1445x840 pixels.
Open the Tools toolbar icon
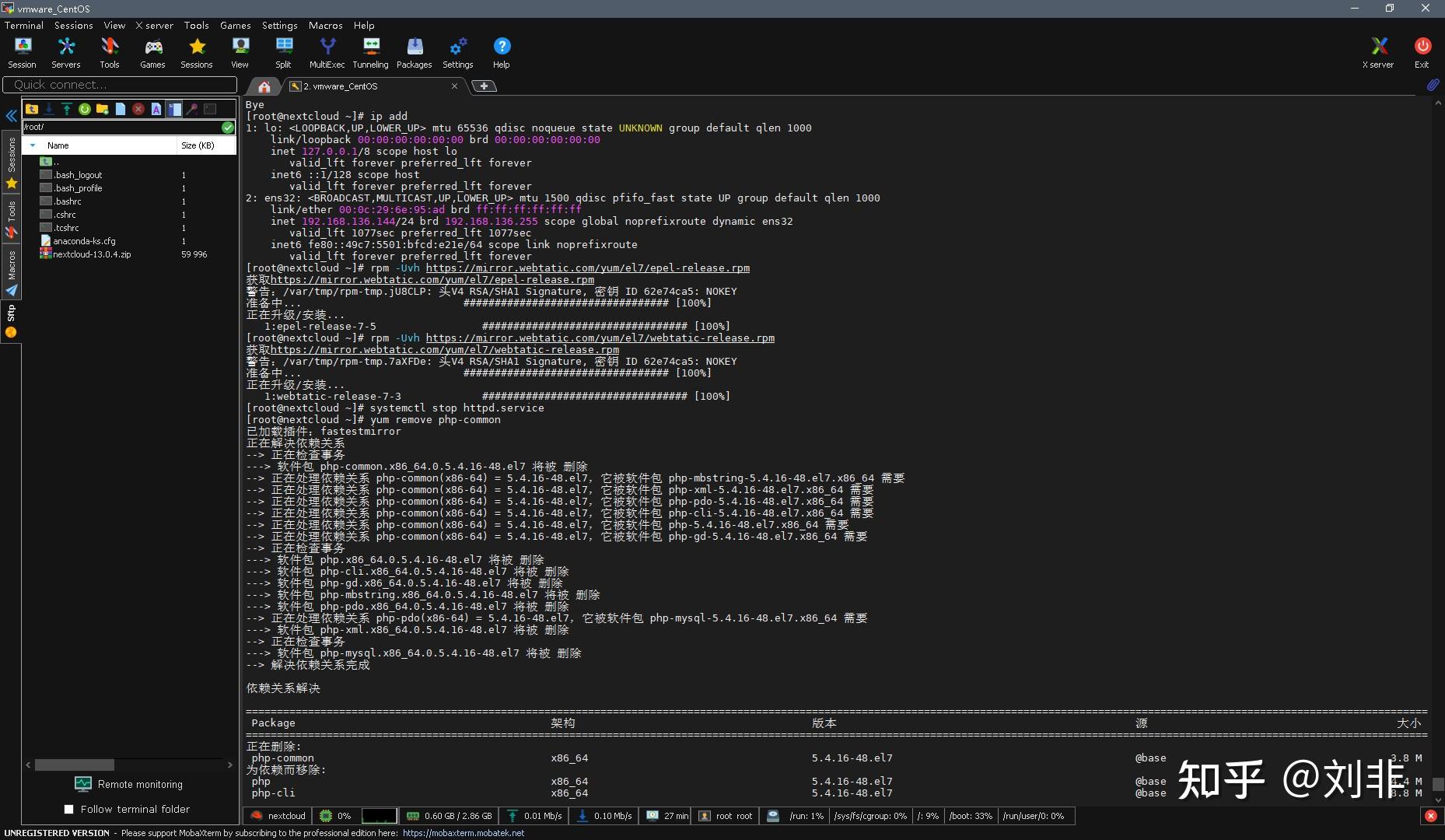110,53
